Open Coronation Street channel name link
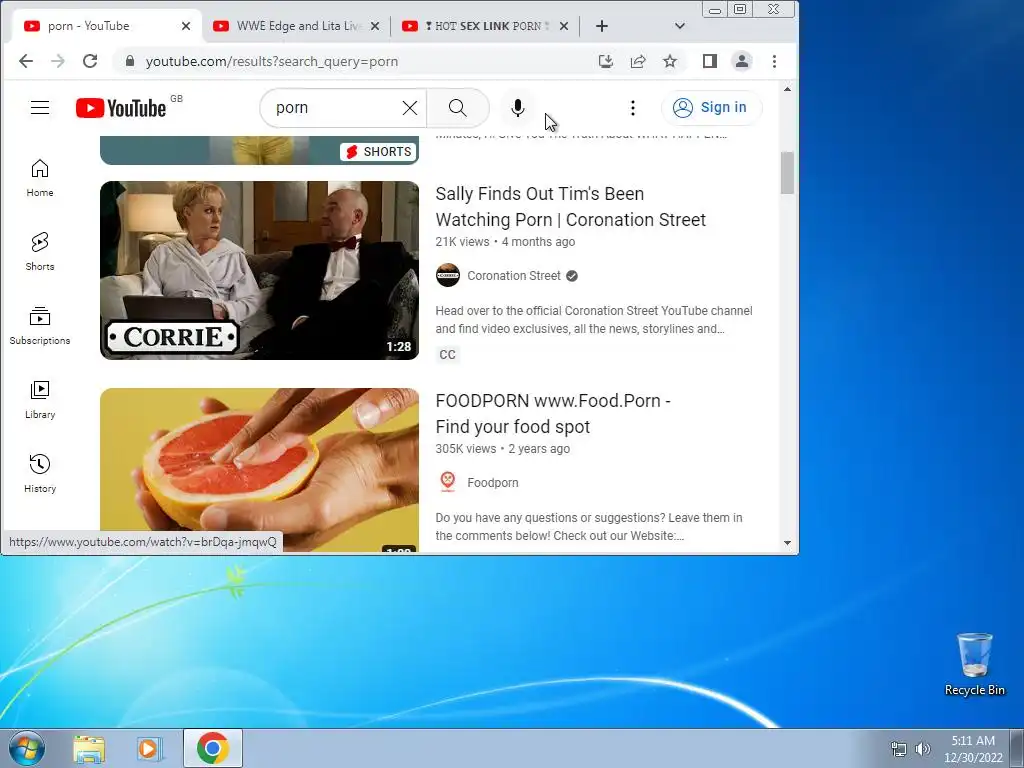The width and height of the screenshot is (1024, 768). coord(514,276)
